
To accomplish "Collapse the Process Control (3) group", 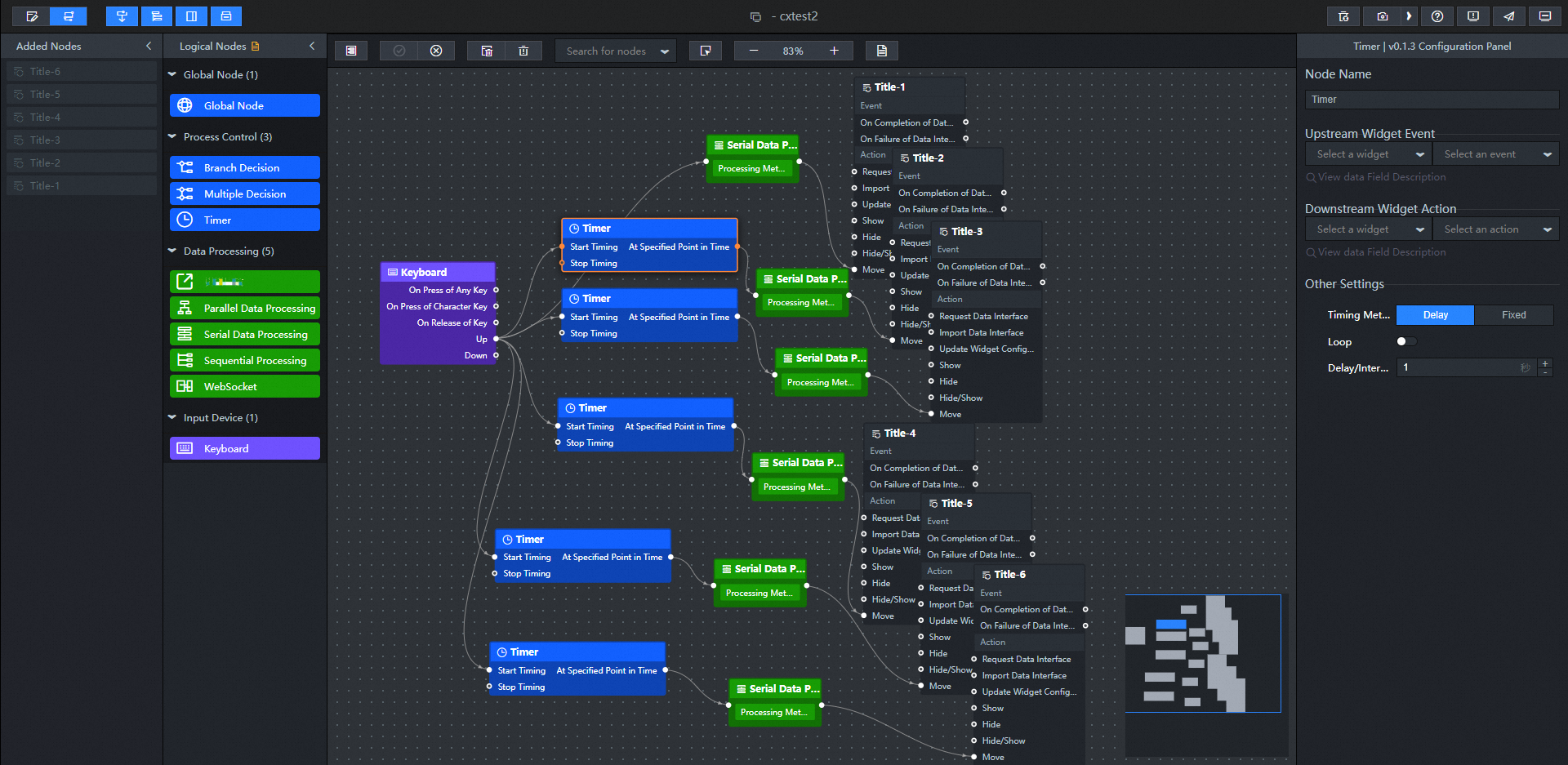I will (172, 137).
